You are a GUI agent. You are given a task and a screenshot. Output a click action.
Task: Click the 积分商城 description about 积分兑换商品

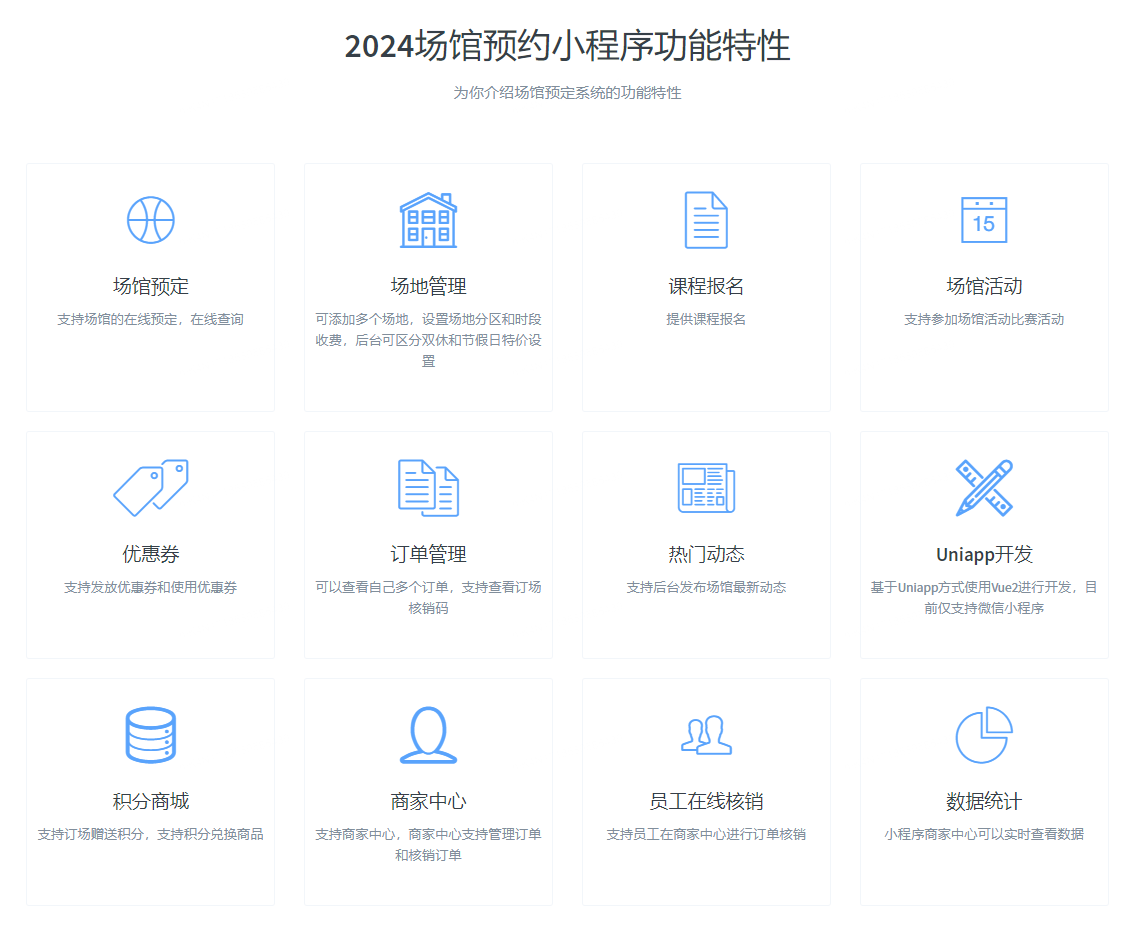point(150,834)
